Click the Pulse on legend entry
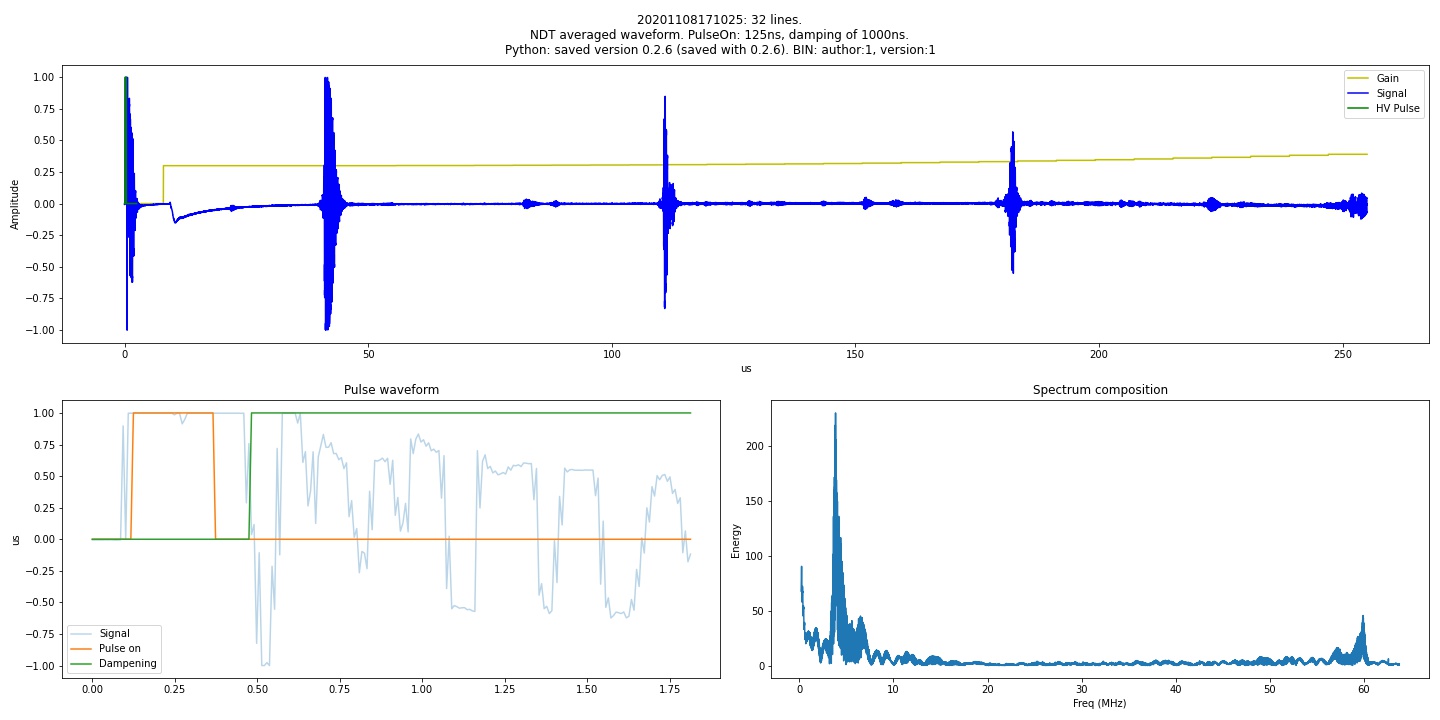 pyautogui.click(x=109, y=648)
